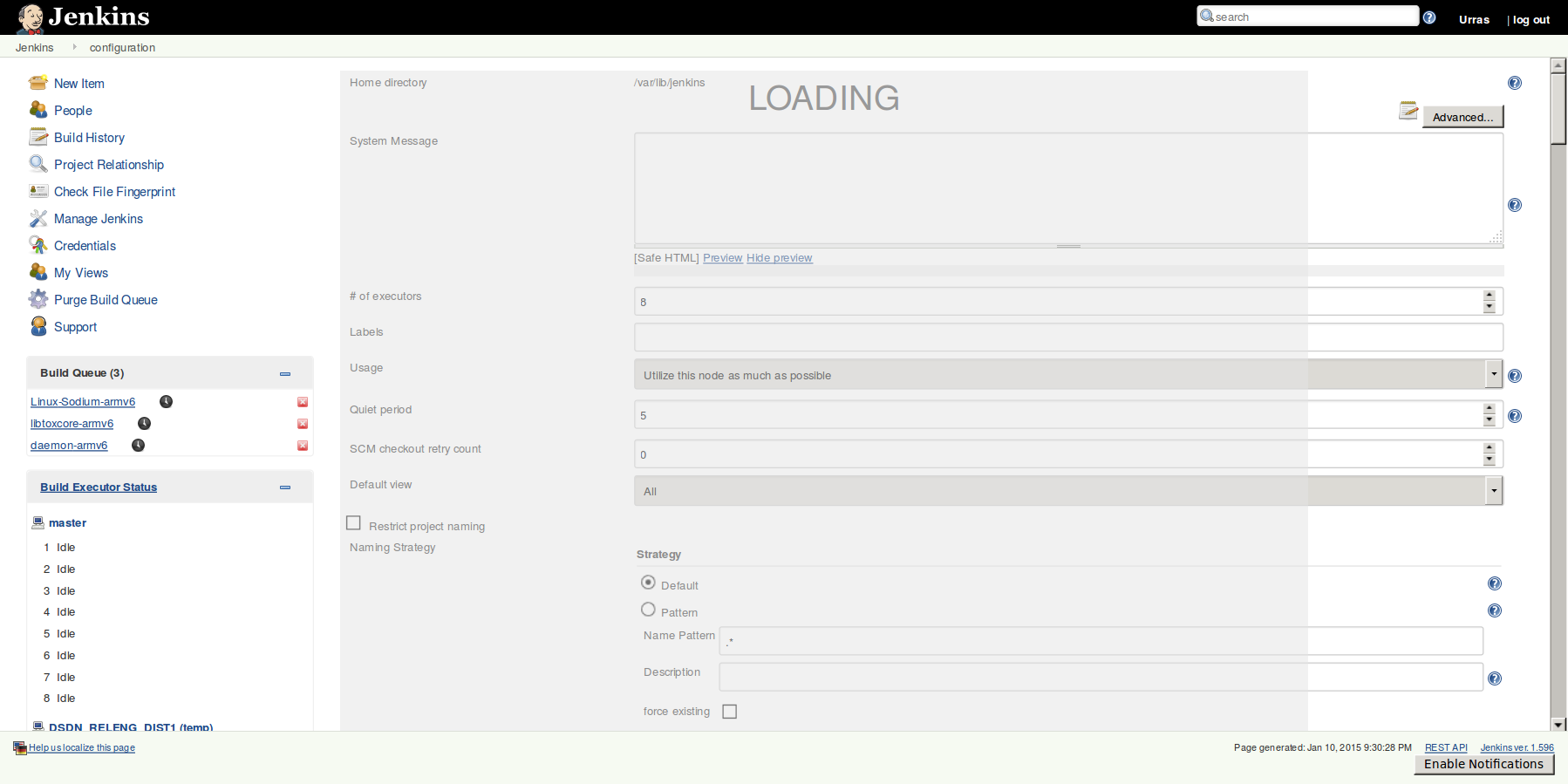This screenshot has height=784, width=1568.
Task: Click the master computer icon
Action: point(37,522)
